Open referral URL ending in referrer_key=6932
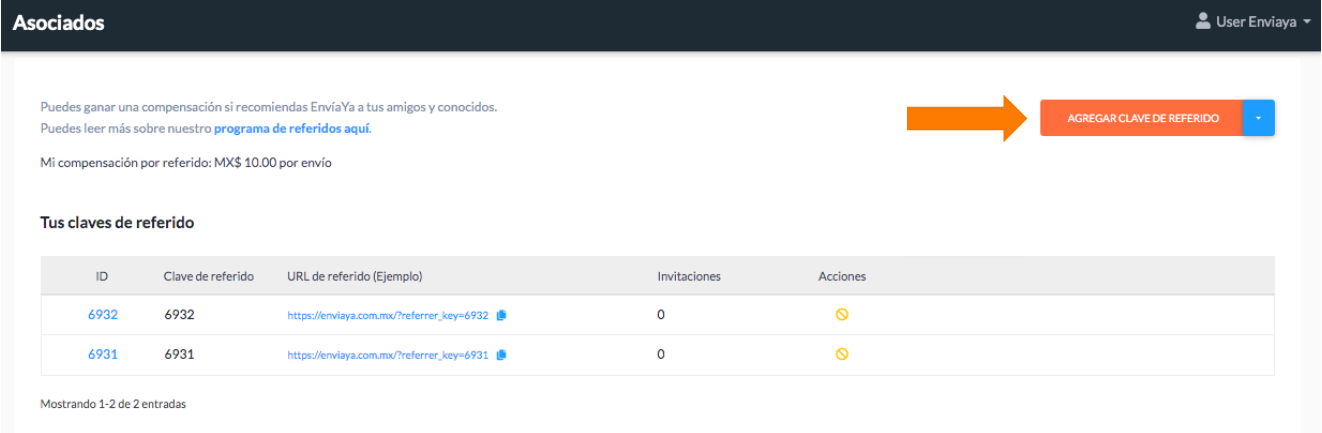Viewport: 1322px width, 433px height. pos(388,315)
